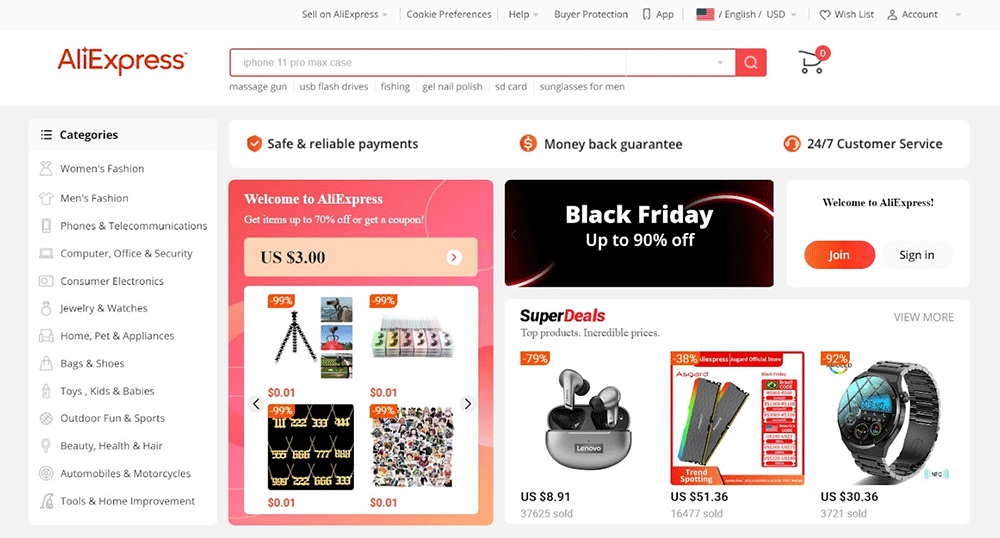Click the Sign in button
This screenshot has width=1000, height=538.
click(916, 255)
